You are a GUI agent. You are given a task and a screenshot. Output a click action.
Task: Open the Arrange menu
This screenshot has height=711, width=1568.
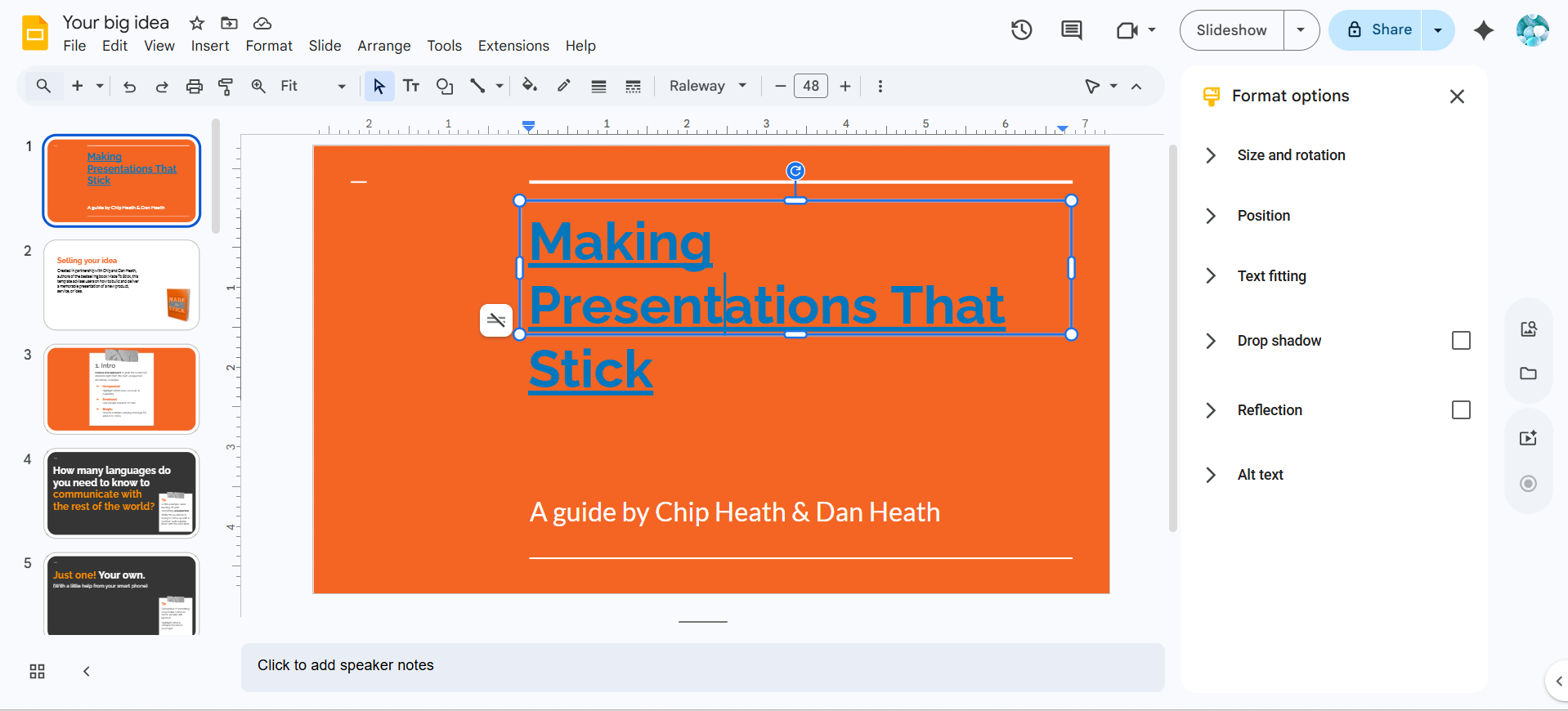click(383, 46)
